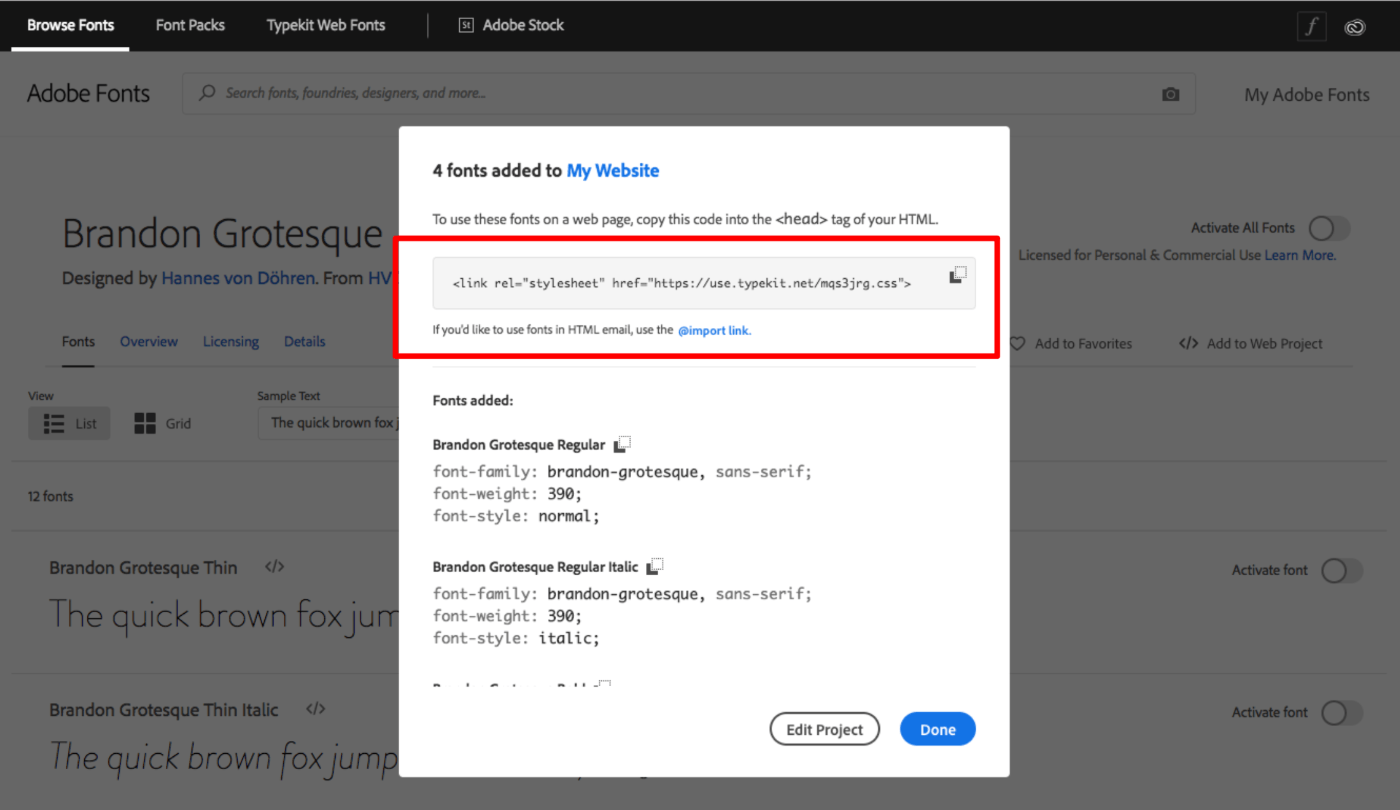Open the Creative Cloud icon
The width and height of the screenshot is (1400, 810).
tap(1355, 26)
